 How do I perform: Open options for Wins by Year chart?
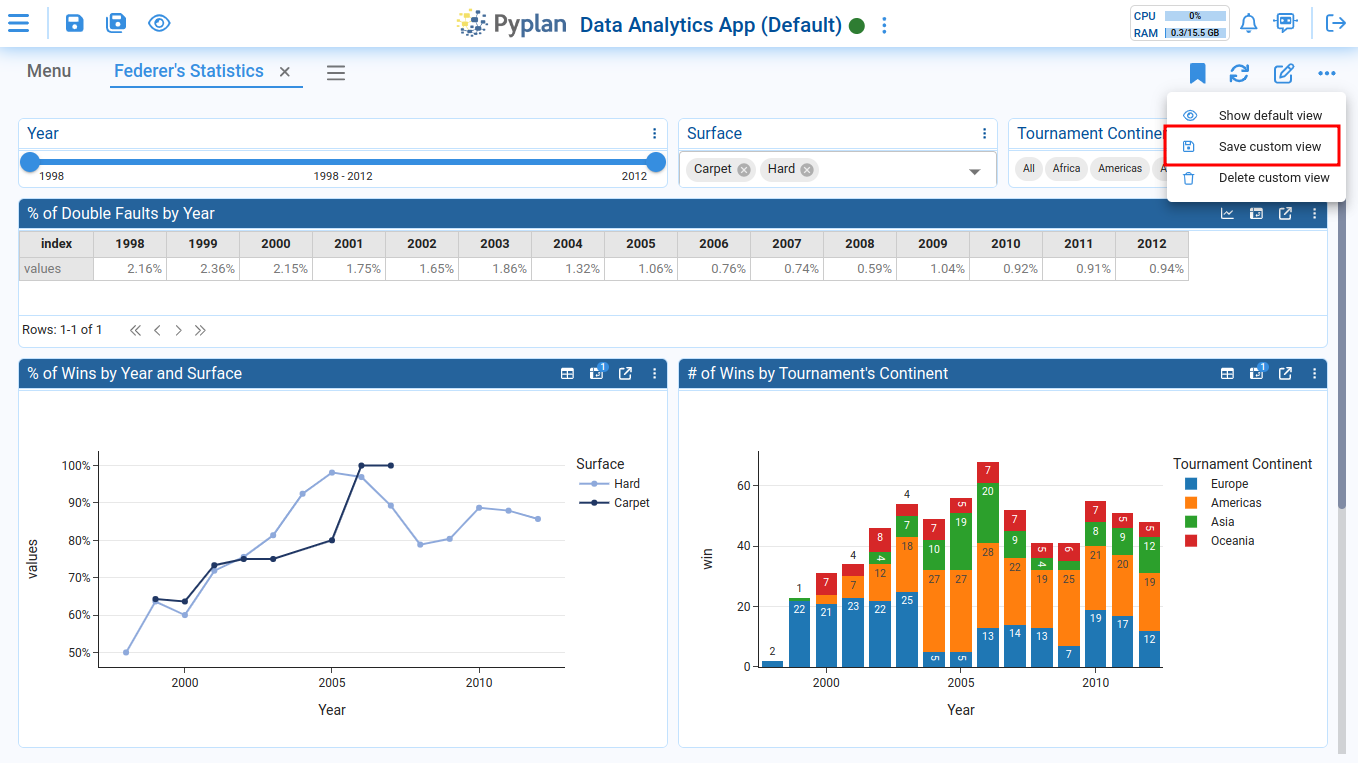point(655,373)
